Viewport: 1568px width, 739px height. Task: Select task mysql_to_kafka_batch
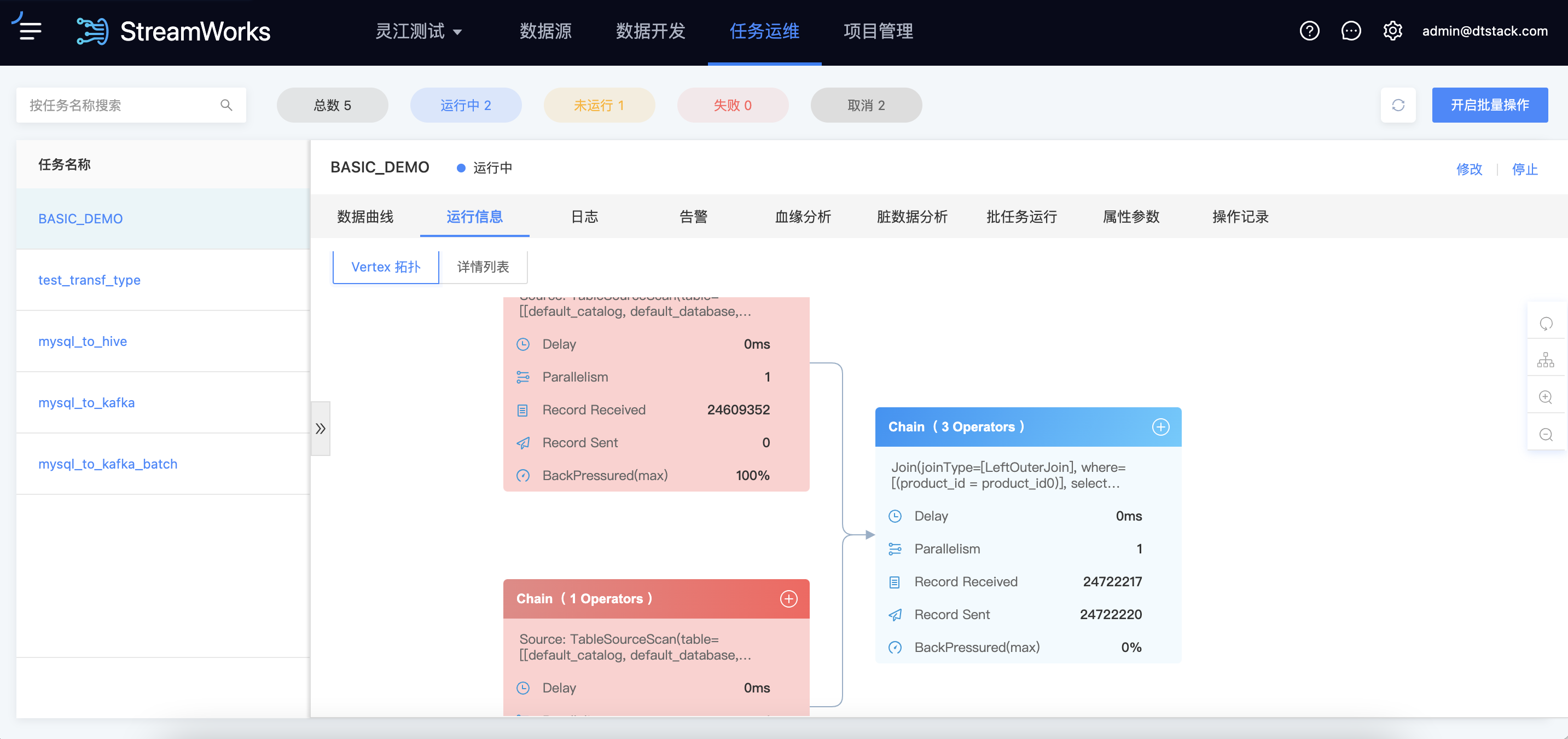[x=163, y=464]
